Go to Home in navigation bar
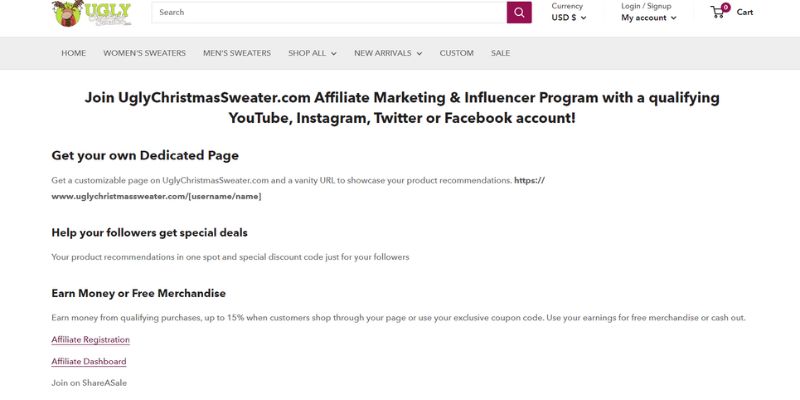800x400 pixels. [73, 53]
